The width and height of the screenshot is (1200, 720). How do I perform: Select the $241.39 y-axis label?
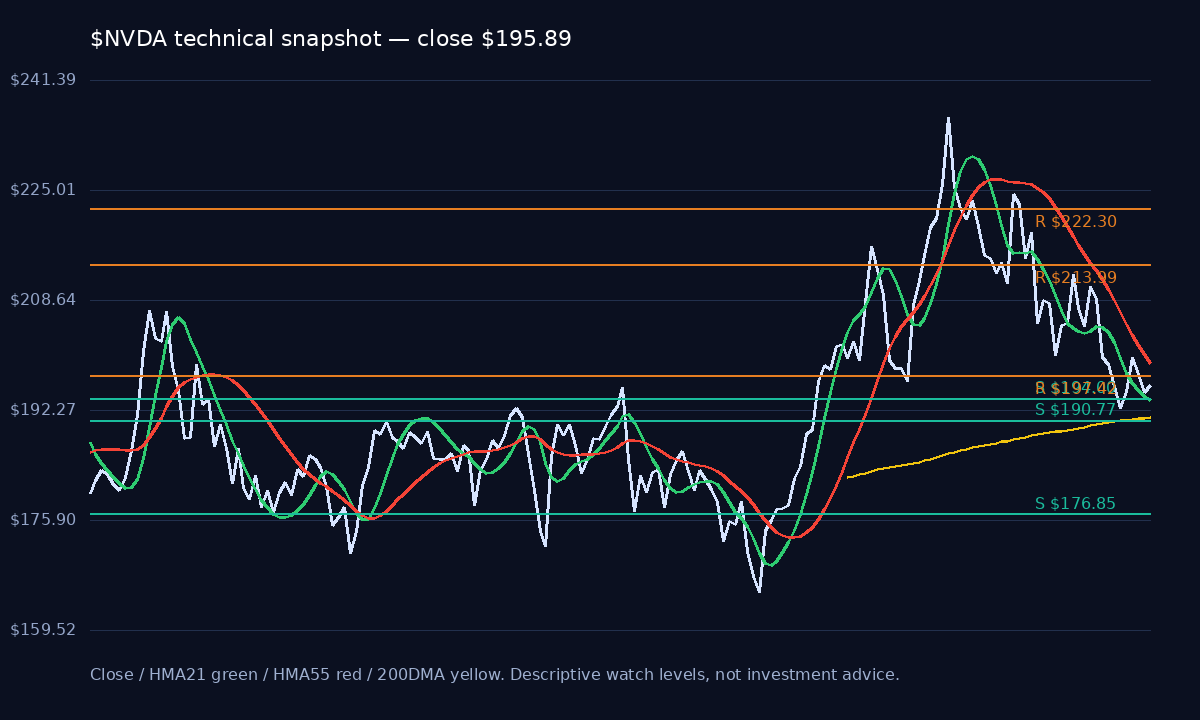pyautogui.click(x=43, y=80)
